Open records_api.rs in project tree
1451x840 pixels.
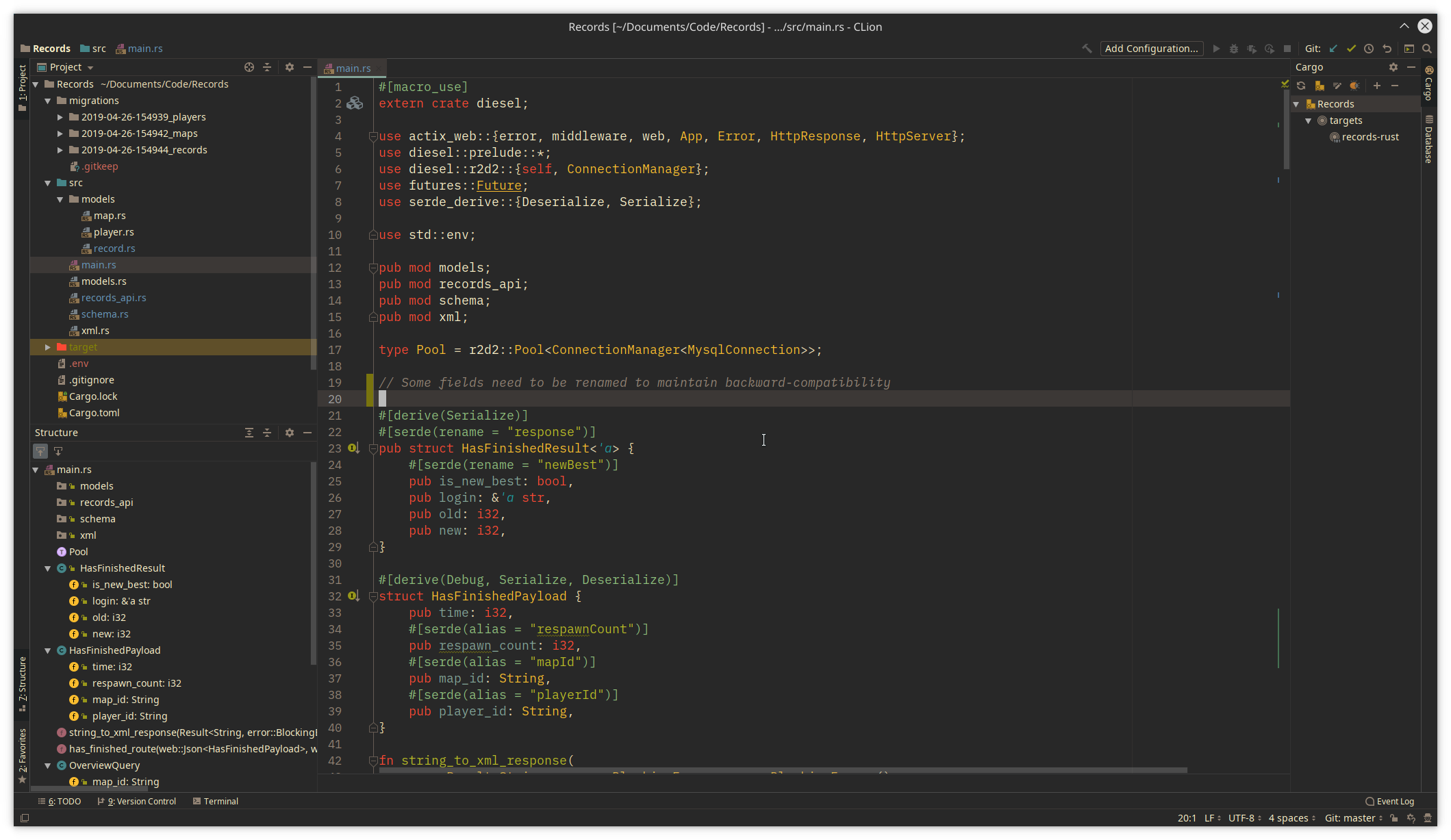(x=114, y=298)
